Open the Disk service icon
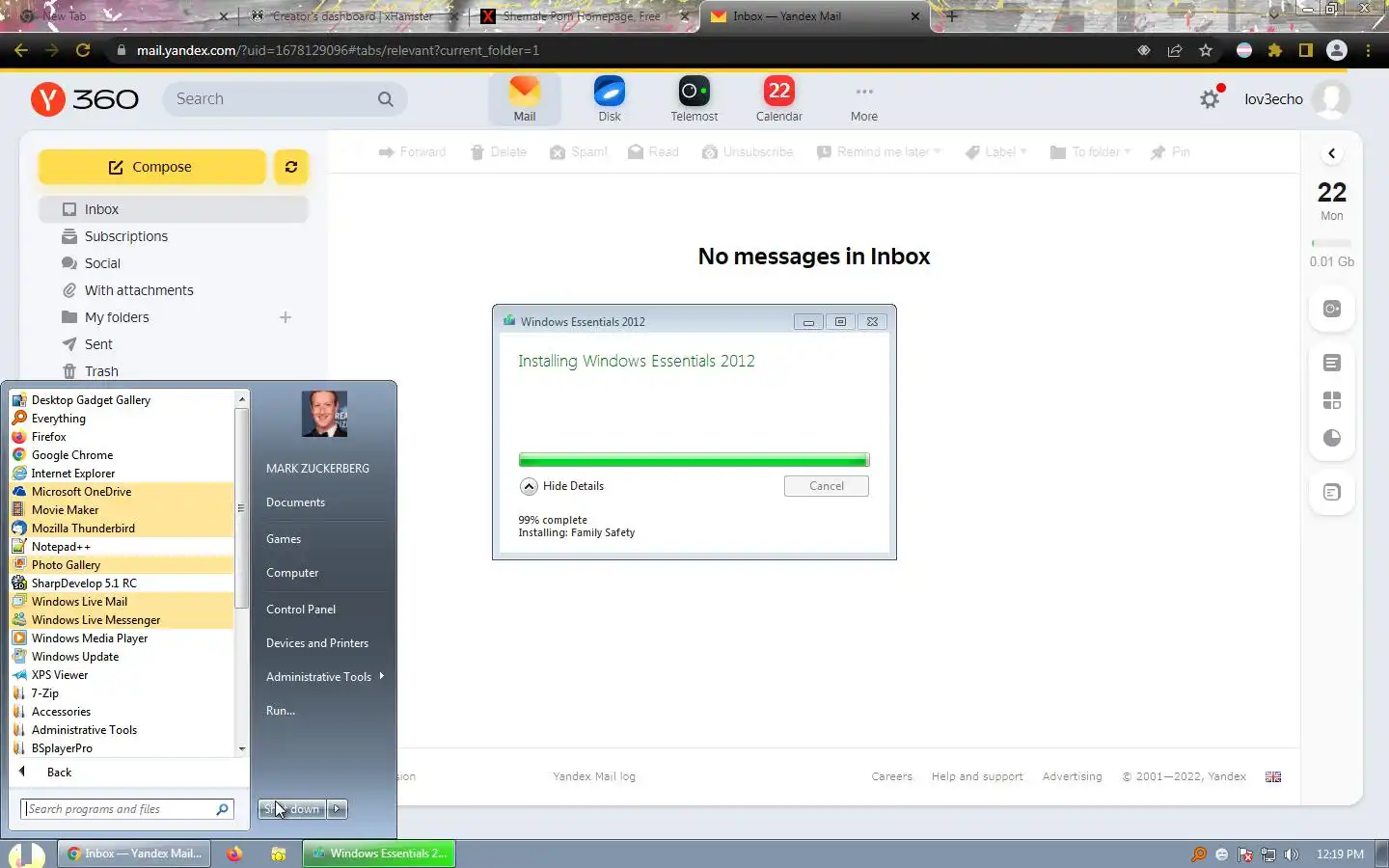 tap(610, 99)
